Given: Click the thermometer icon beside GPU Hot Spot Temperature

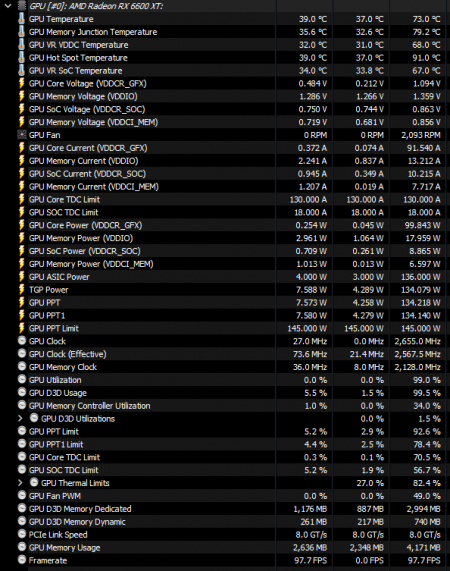Looking at the screenshot, I should pos(21,58).
